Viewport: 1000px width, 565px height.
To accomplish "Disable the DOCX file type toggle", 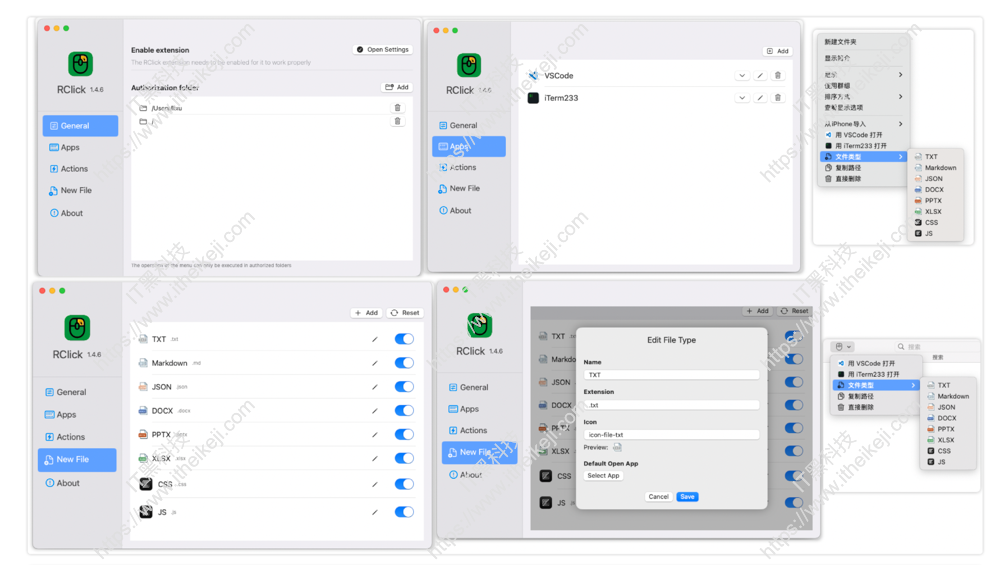I will coord(404,411).
